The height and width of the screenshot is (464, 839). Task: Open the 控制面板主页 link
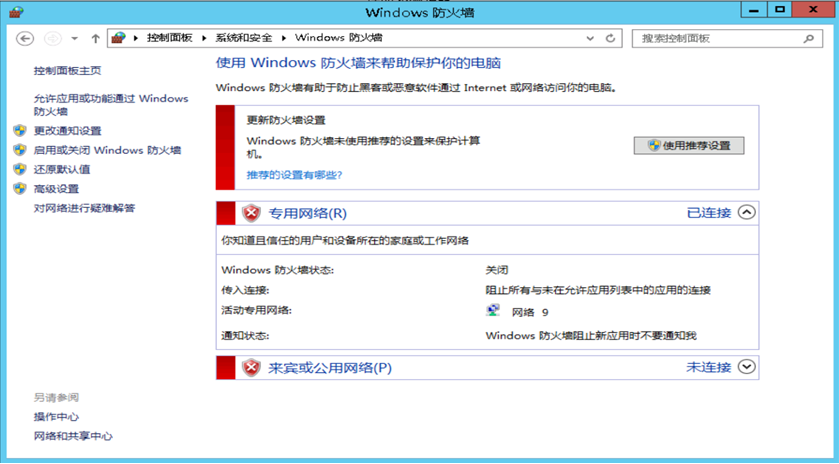point(67,71)
